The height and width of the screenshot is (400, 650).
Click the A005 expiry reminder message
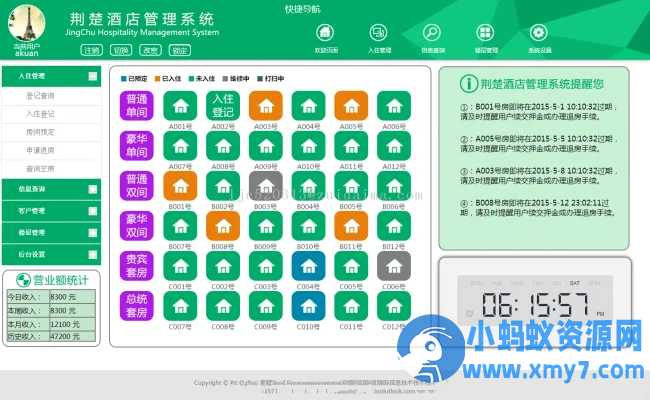pos(539,144)
